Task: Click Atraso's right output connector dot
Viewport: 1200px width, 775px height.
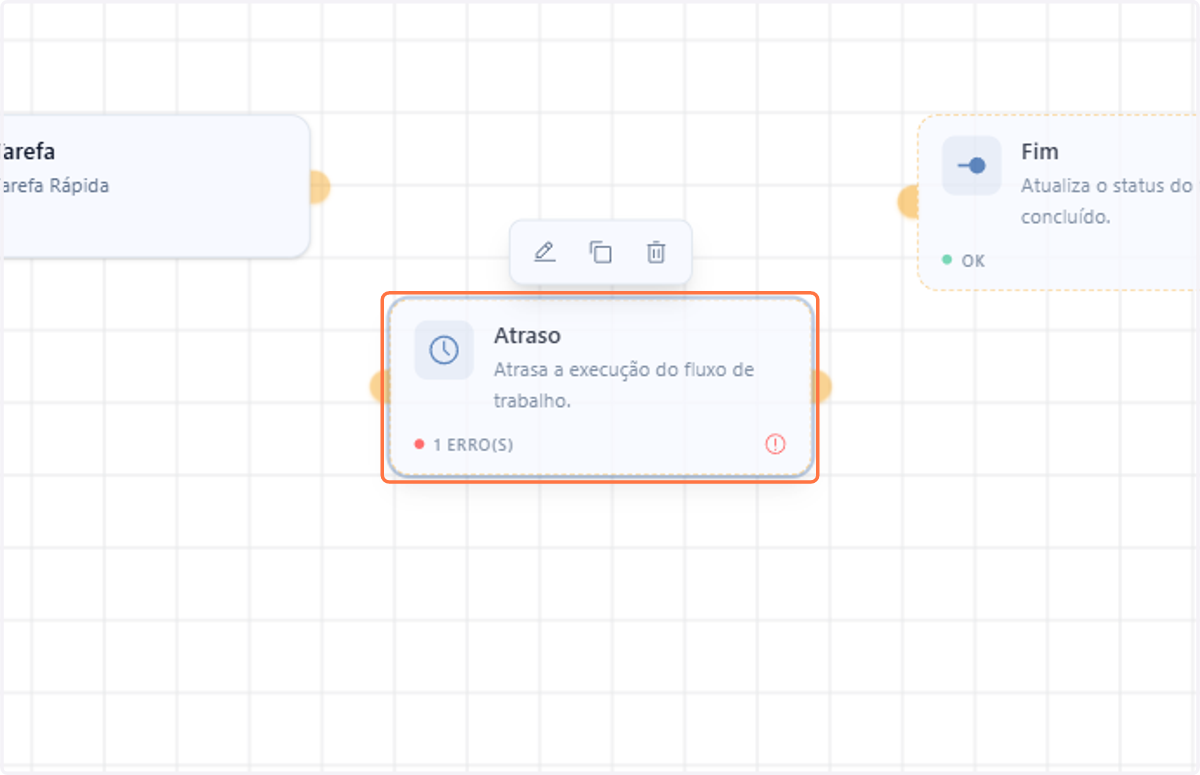Action: [x=821, y=387]
